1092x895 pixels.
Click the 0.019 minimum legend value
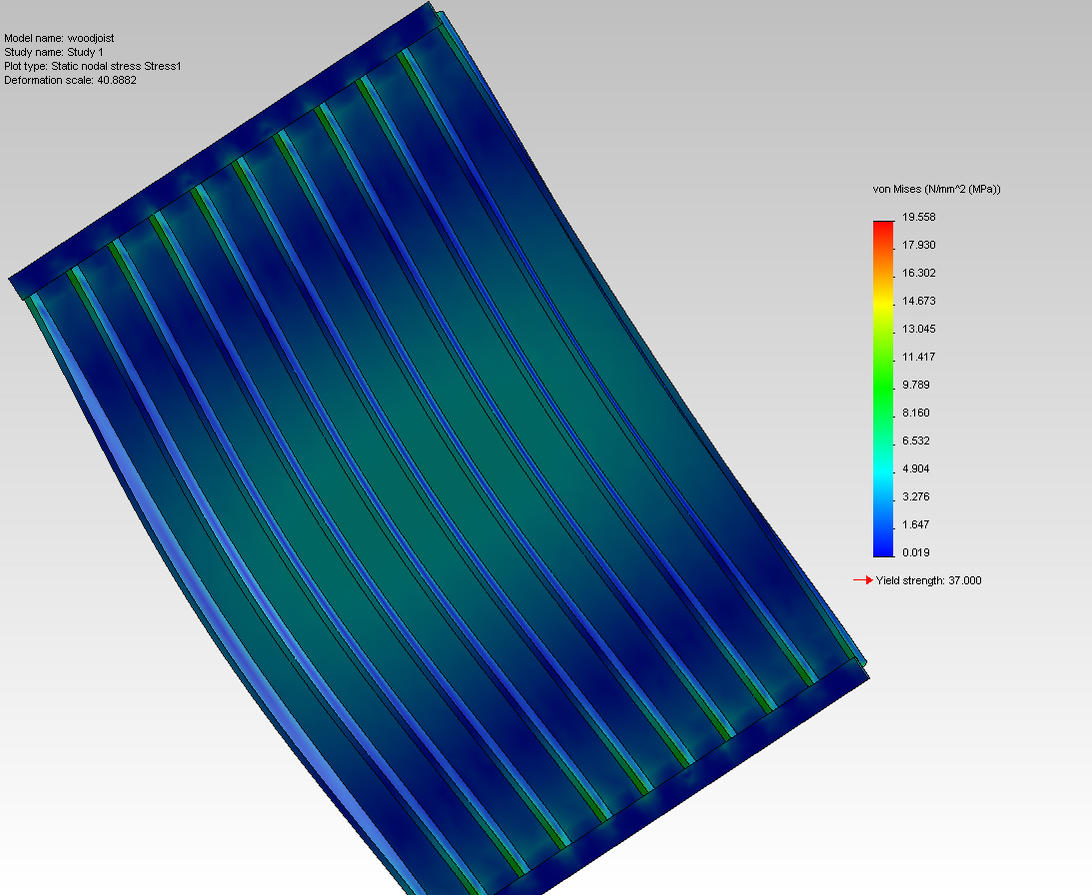click(x=916, y=552)
